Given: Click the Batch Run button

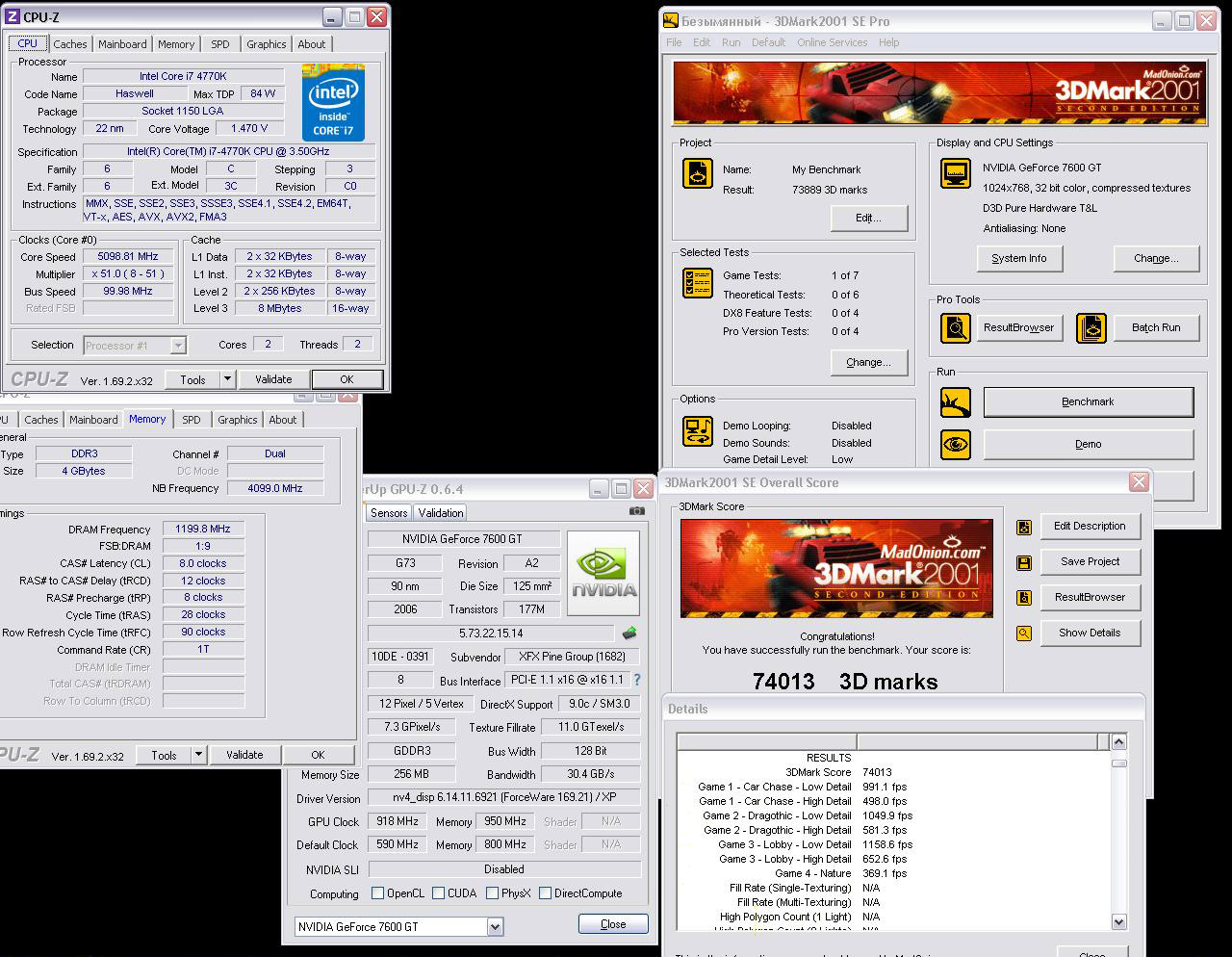Looking at the screenshot, I should (1156, 328).
